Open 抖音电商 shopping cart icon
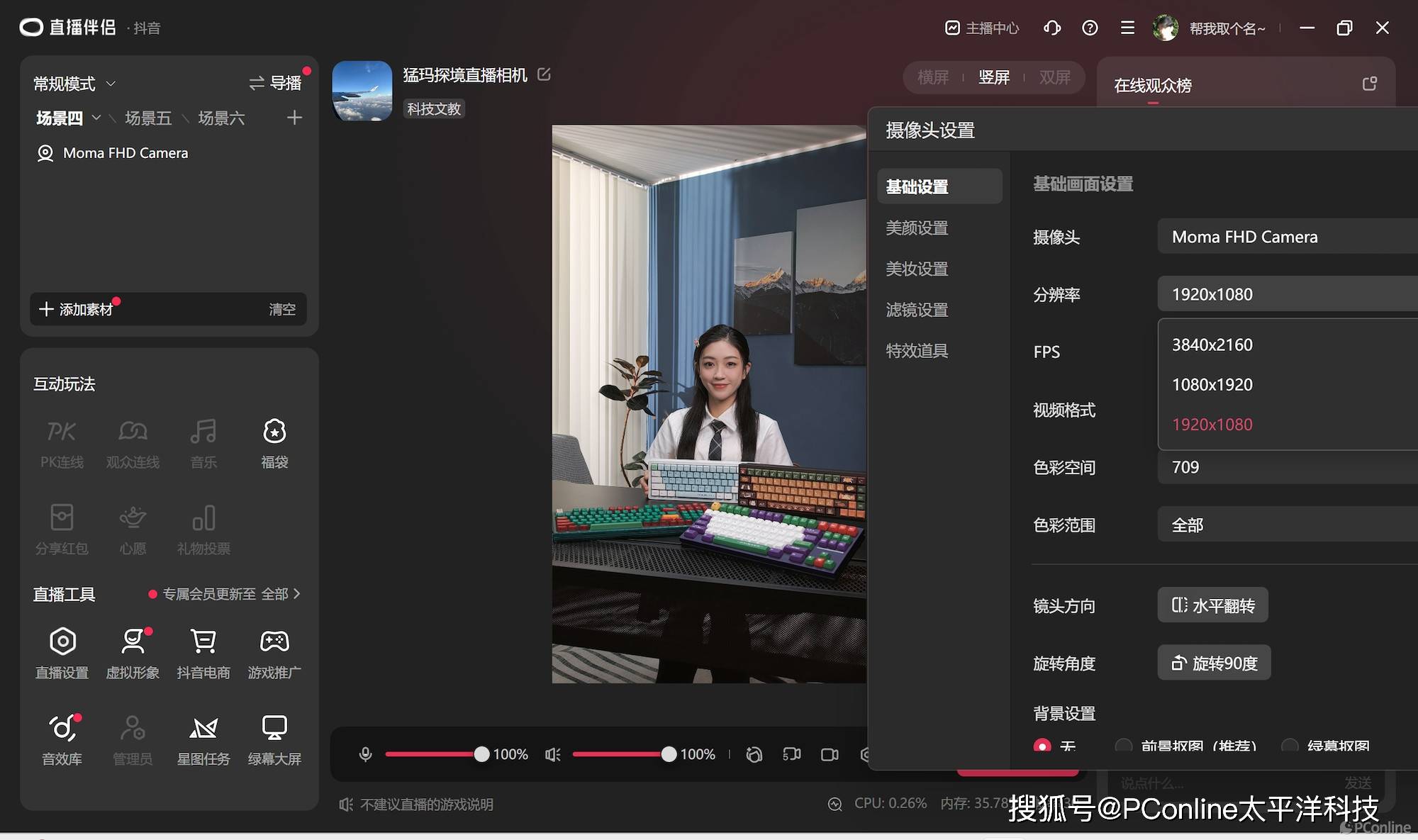Screen dimensions: 1418x840 pos(203,642)
